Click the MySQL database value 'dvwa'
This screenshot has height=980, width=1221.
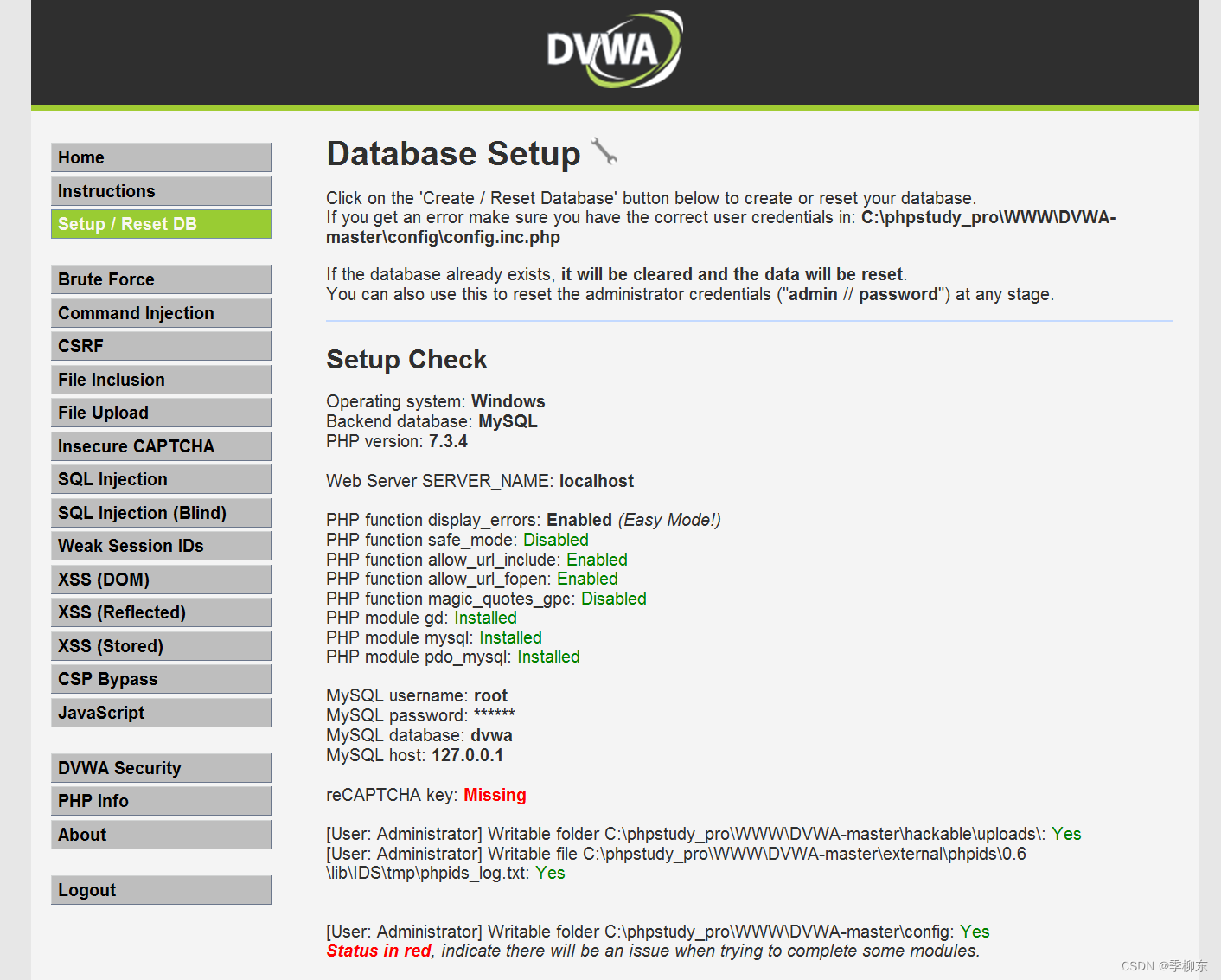491,735
